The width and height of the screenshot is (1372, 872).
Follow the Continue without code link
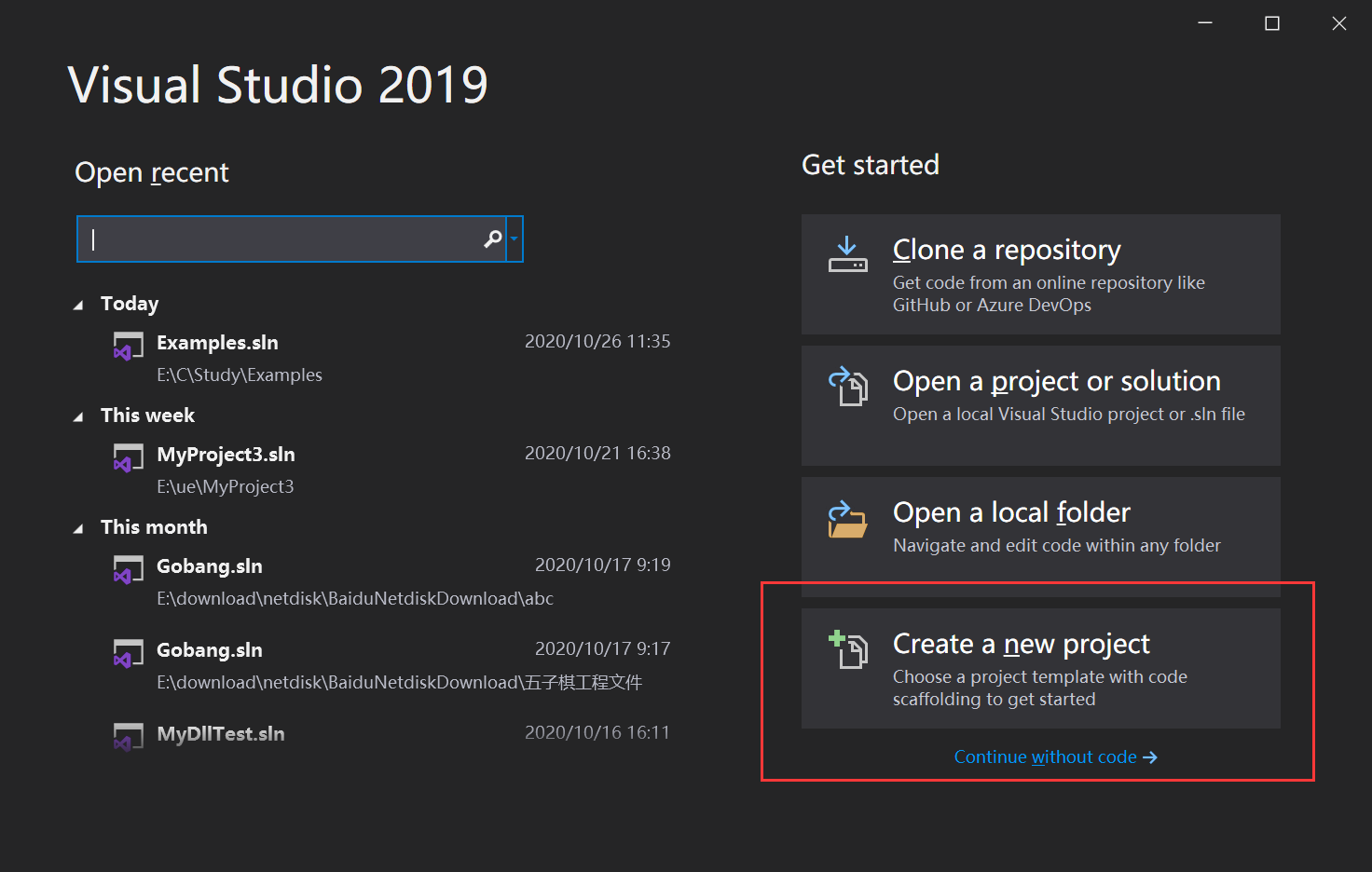(x=1055, y=757)
